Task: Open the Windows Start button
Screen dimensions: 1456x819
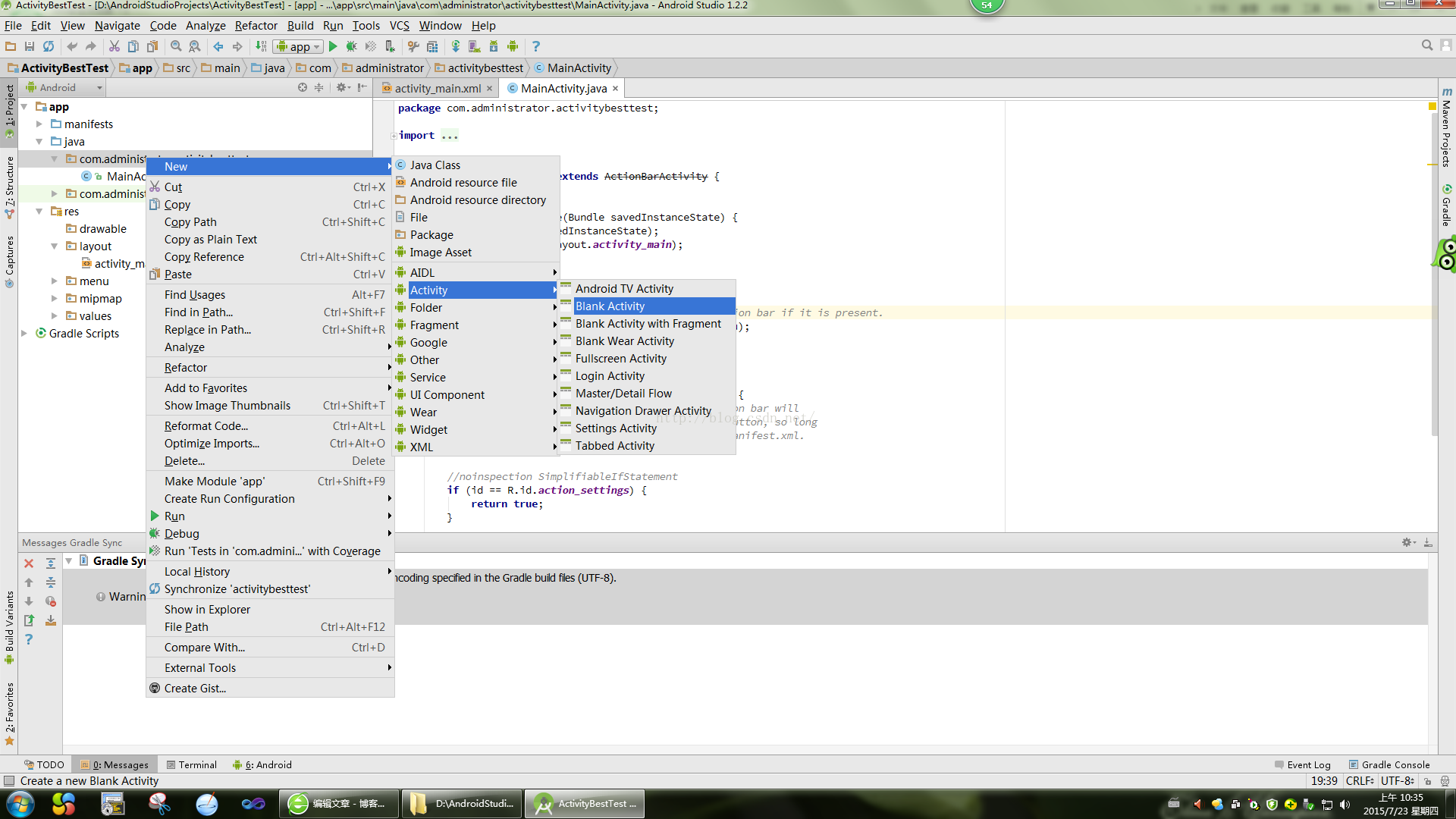Action: coord(20,804)
